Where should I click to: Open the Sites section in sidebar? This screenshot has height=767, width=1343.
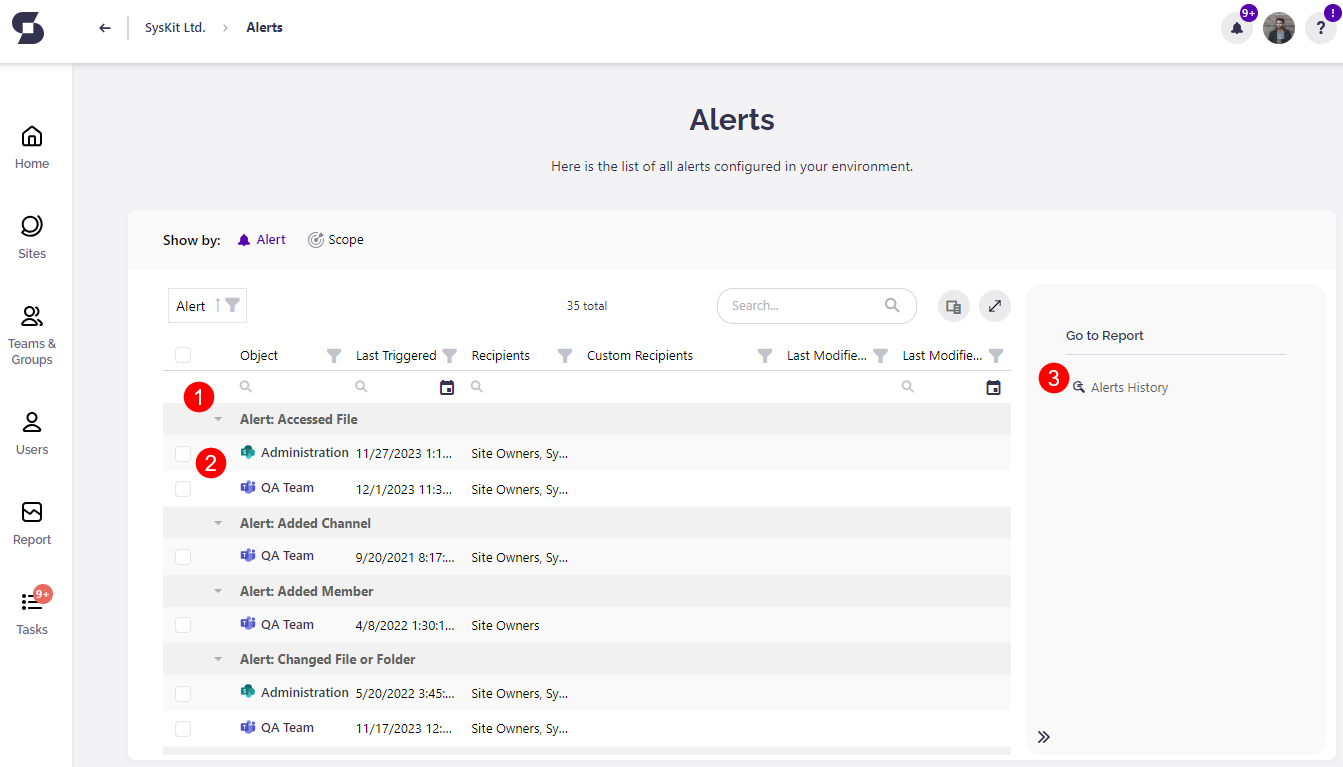pyautogui.click(x=31, y=237)
